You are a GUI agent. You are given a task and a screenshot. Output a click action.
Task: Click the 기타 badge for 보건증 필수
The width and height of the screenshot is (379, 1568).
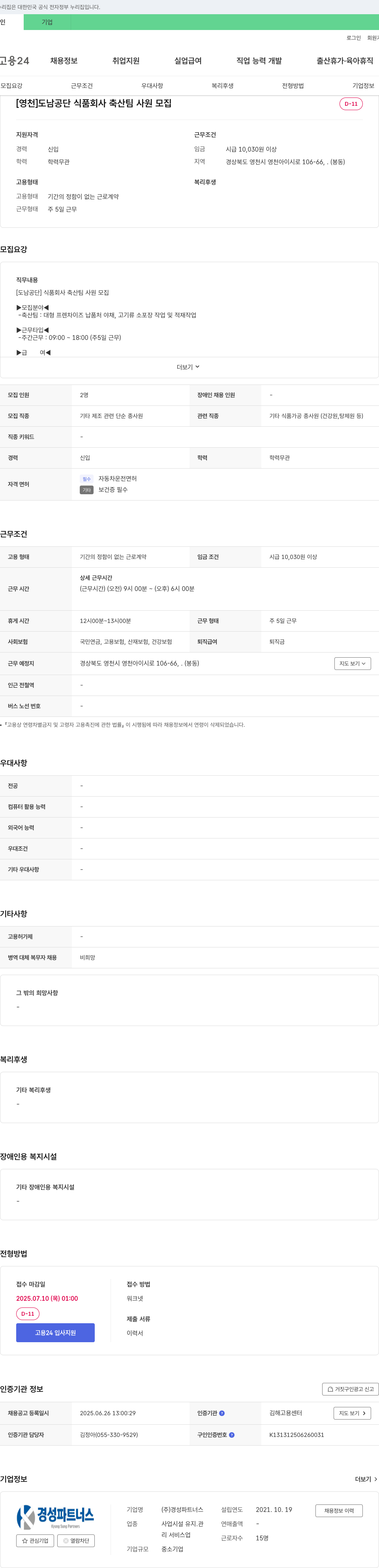tap(86, 490)
